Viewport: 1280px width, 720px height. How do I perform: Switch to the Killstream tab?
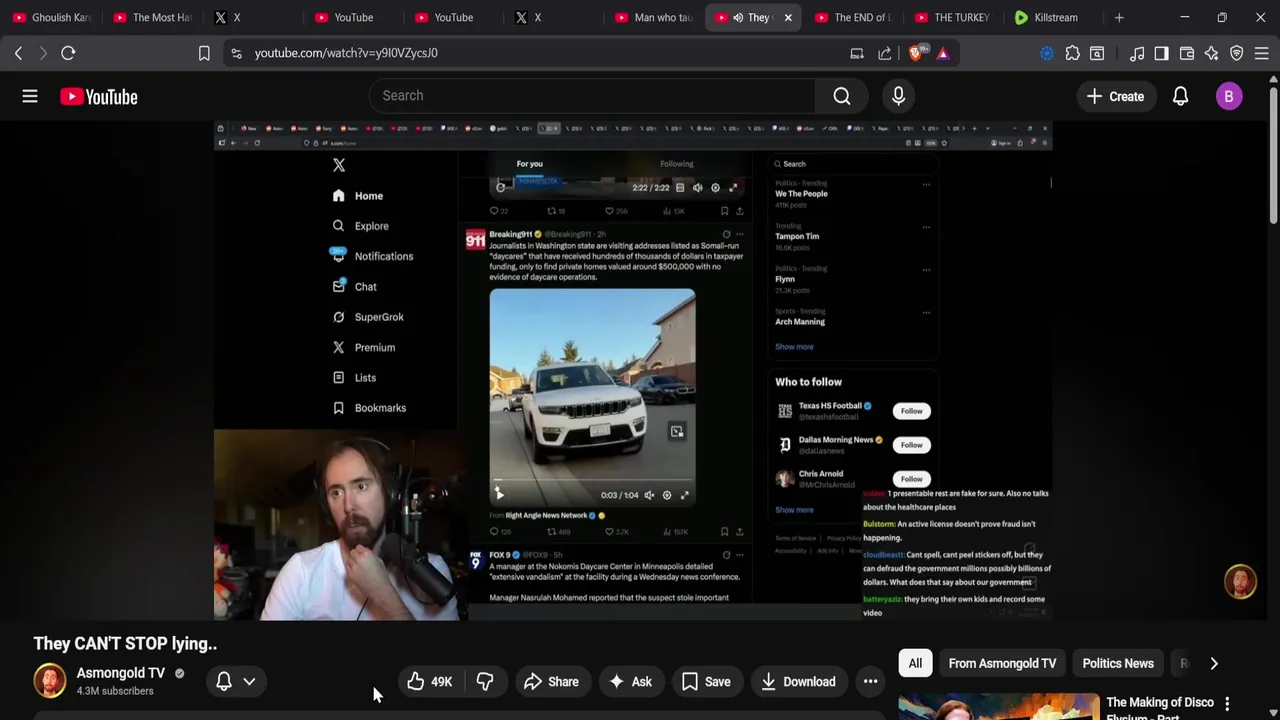(x=1054, y=17)
